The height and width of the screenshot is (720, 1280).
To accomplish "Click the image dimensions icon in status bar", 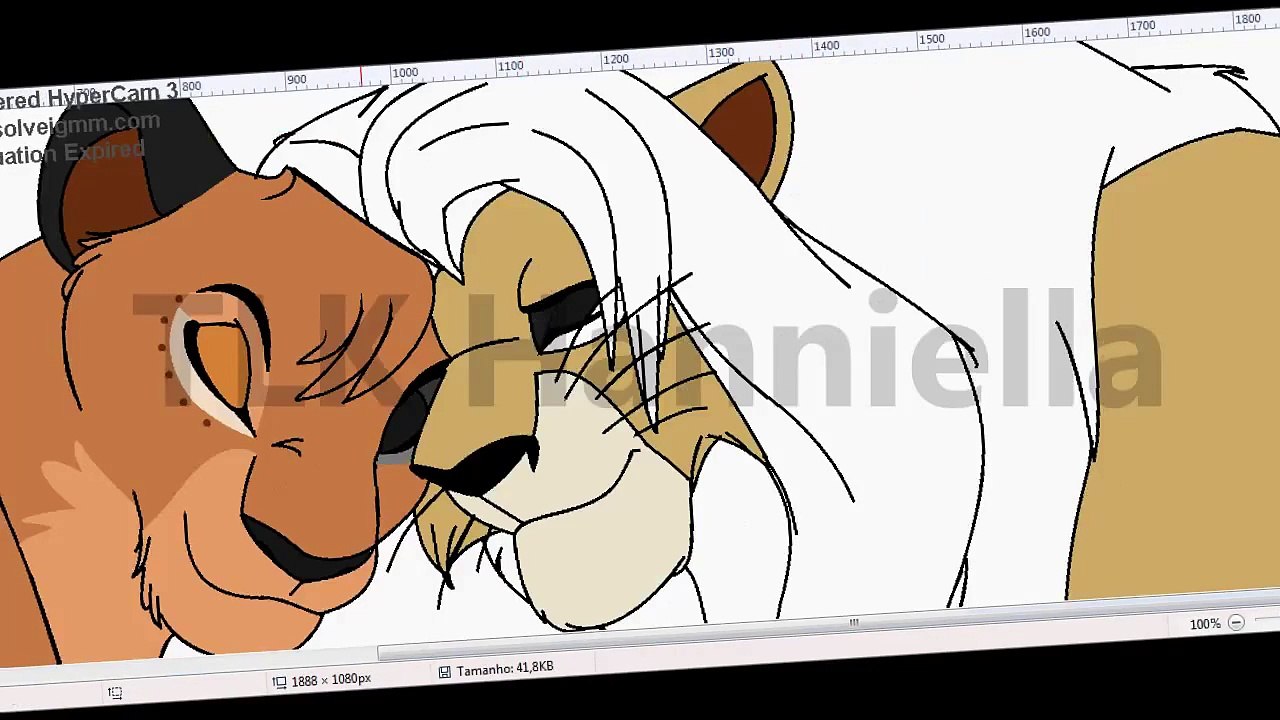I will point(279,682).
